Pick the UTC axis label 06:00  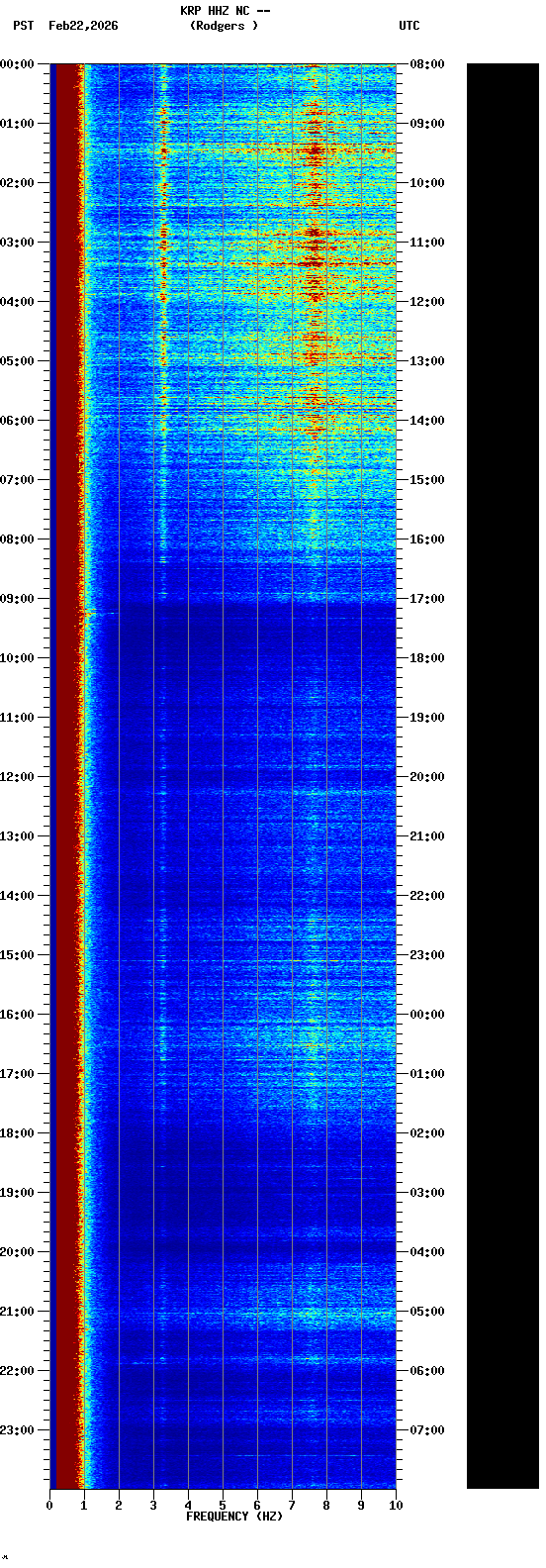(x=427, y=1371)
